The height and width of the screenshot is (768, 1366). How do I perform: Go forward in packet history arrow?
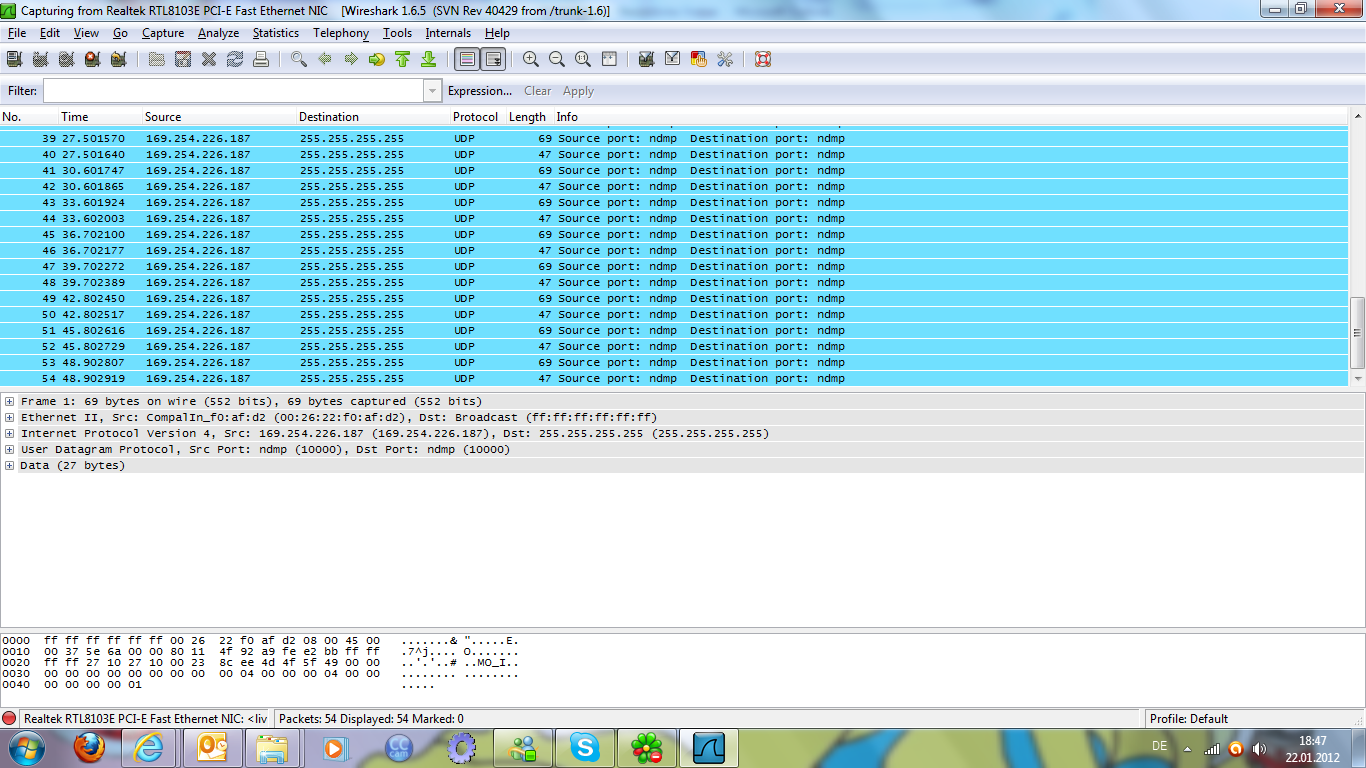coord(351,59)
